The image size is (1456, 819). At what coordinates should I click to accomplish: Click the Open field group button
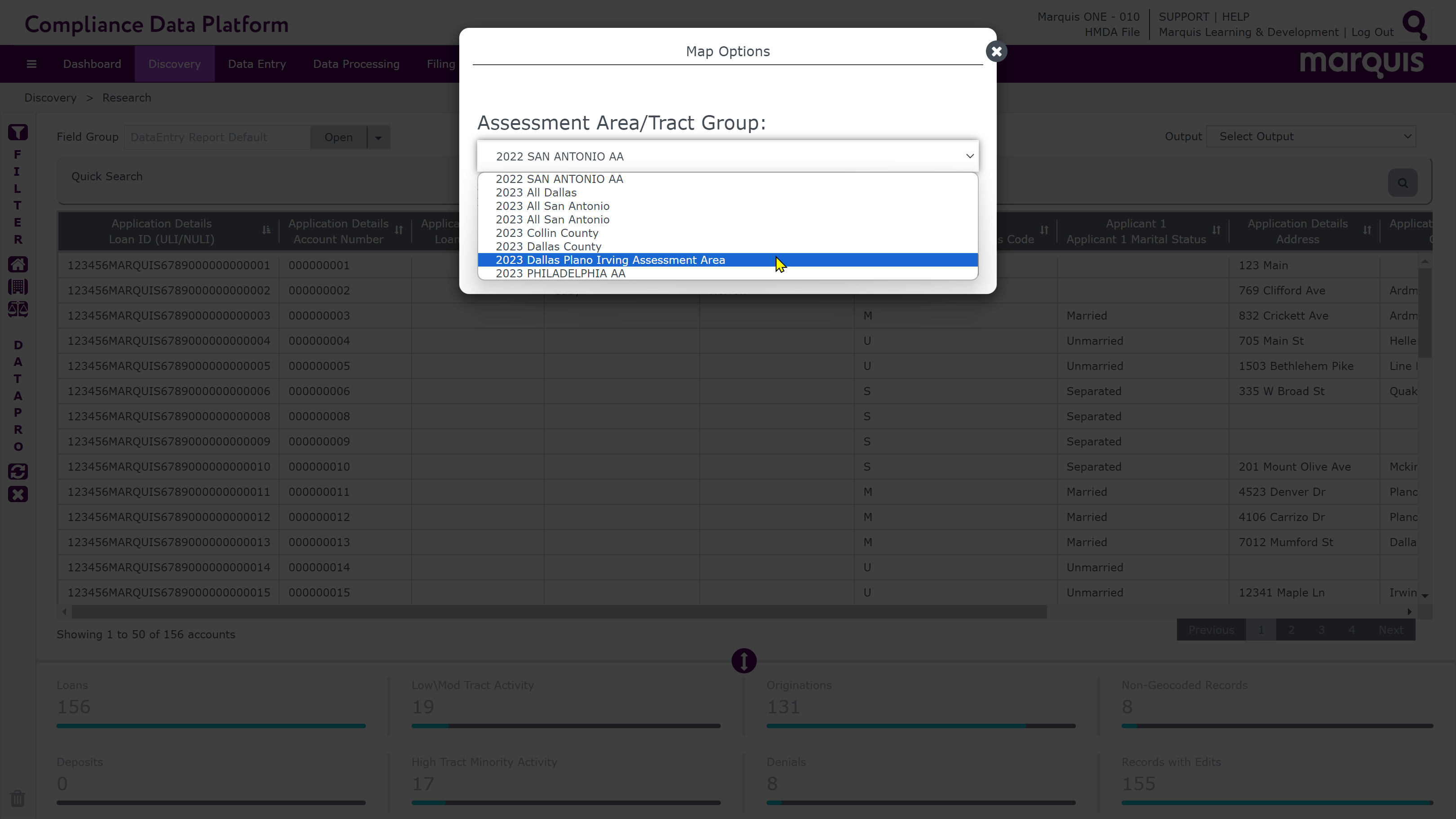tap(338, 138)
